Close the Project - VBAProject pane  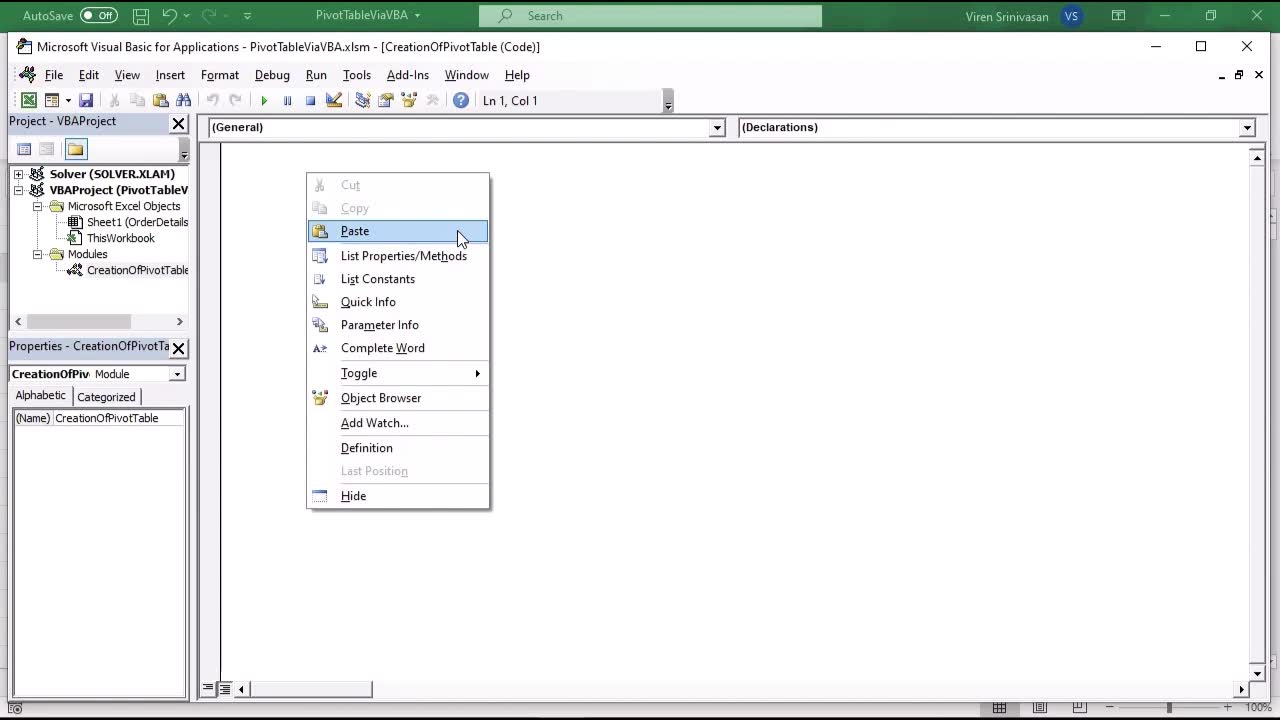tap(178, 123)
